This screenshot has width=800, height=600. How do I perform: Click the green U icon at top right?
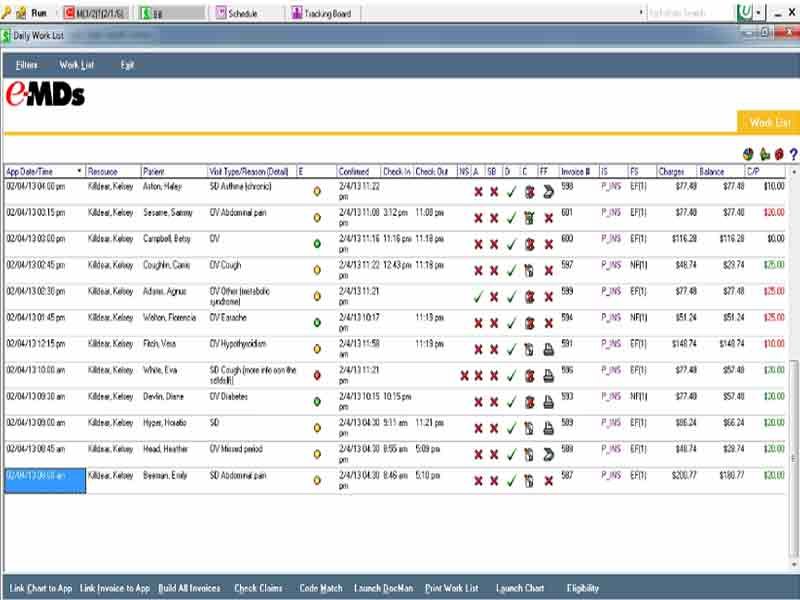coord(745,12)
